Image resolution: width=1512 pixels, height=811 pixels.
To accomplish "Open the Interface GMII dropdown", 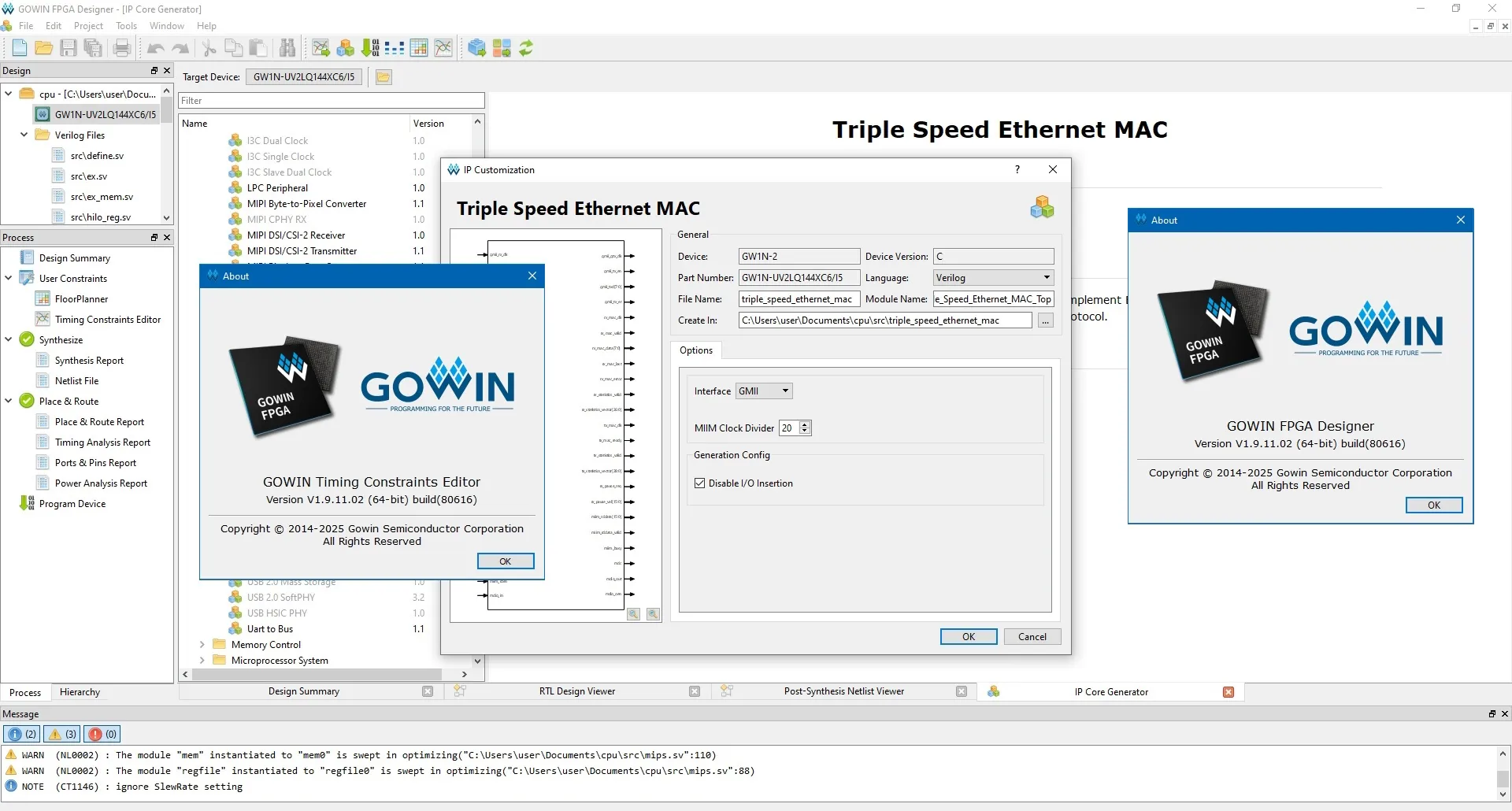I will tap(764, 391).
